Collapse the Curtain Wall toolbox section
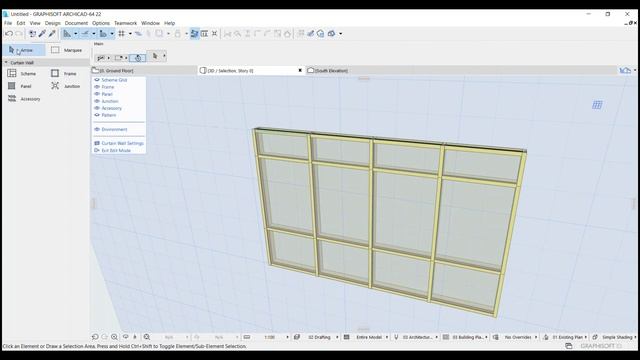This screenshot has width=640, height=360. pos(6,62)
